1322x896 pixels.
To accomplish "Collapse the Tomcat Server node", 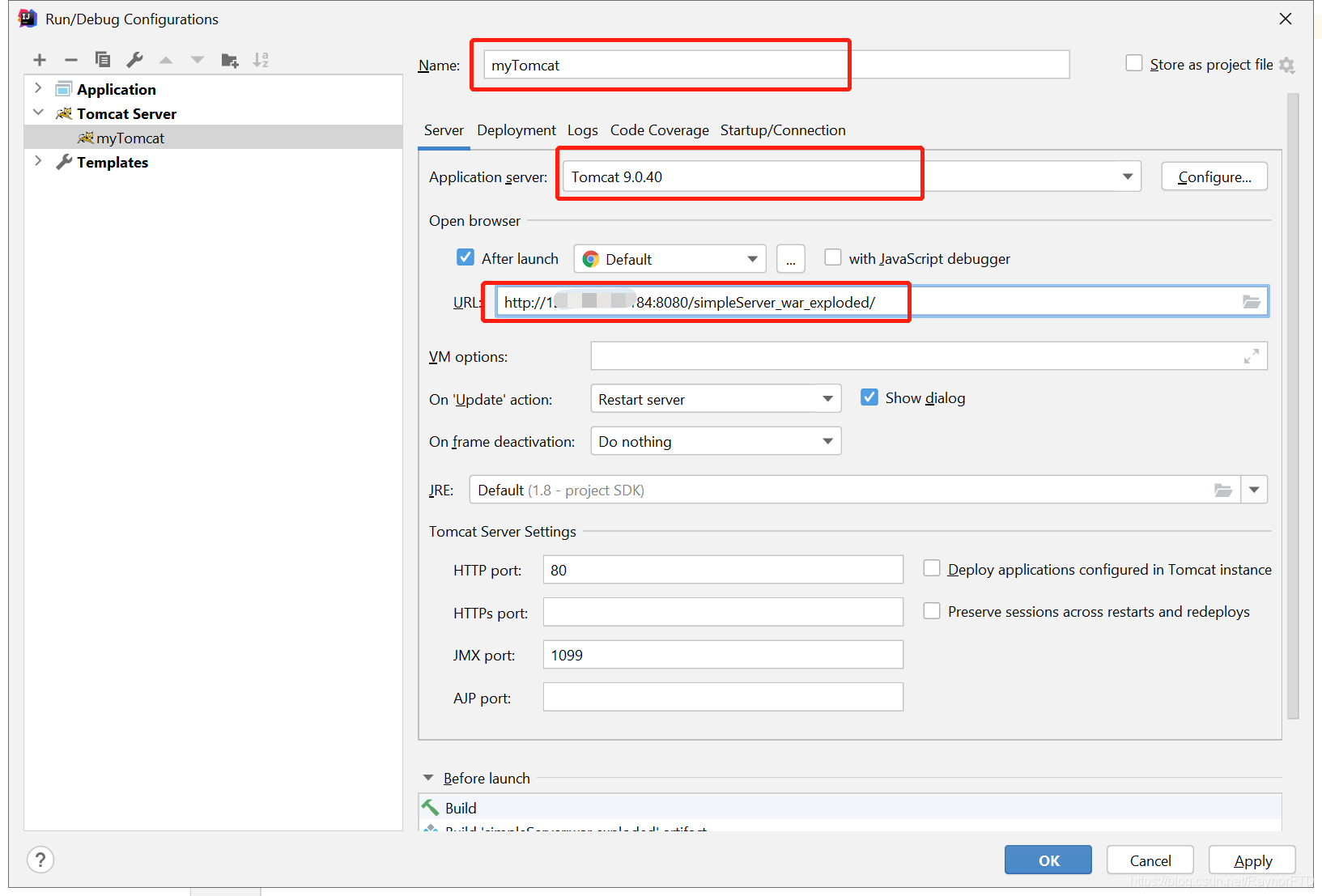I will 38,113.
